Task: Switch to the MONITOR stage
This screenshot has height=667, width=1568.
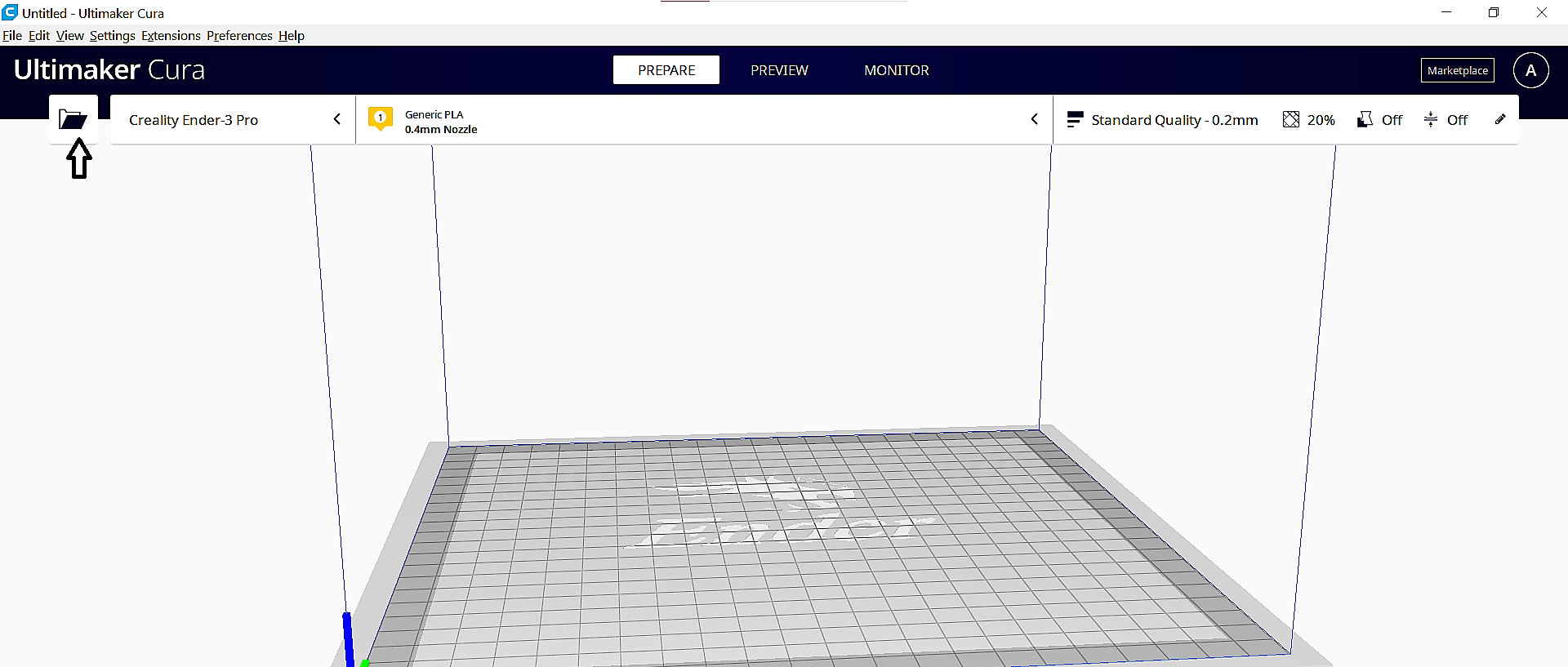Action: click(897, 70)
